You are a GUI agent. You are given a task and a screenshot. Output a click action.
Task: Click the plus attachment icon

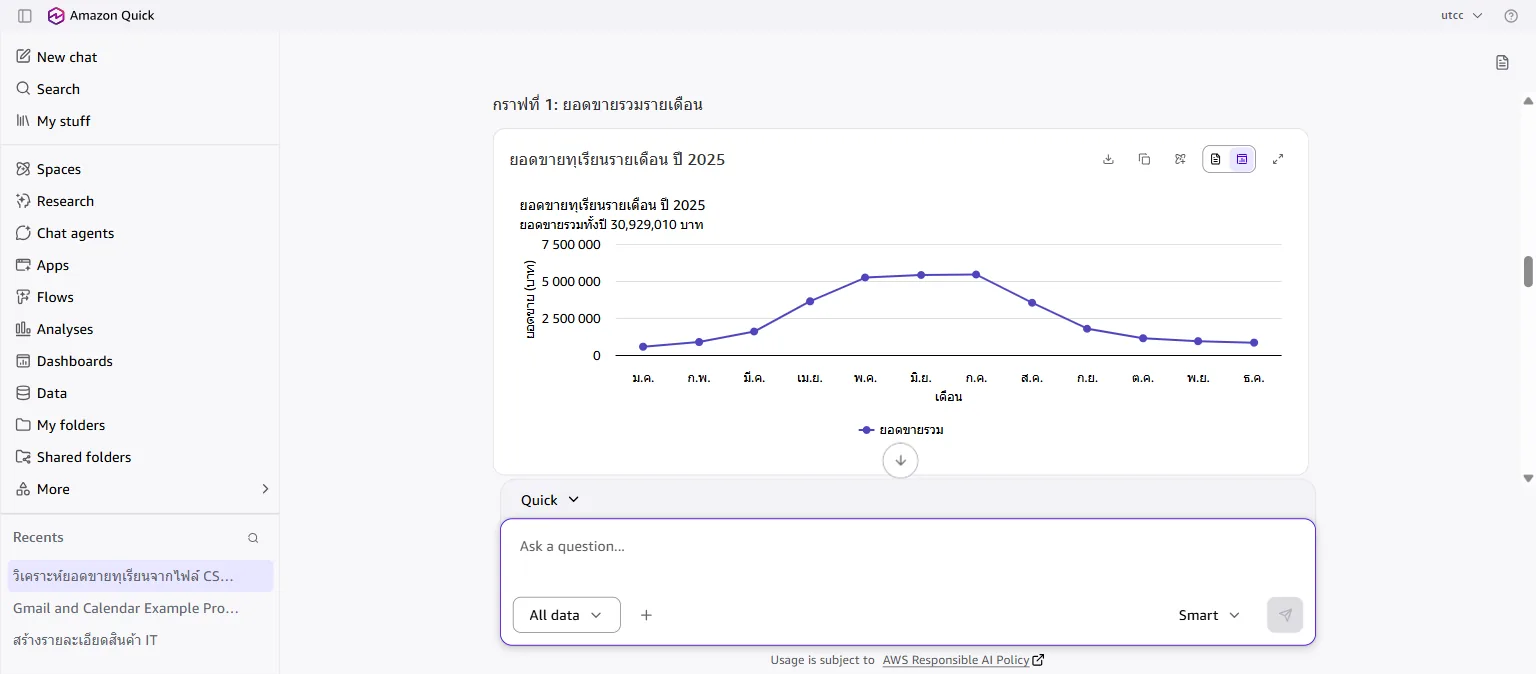[646, 615]
